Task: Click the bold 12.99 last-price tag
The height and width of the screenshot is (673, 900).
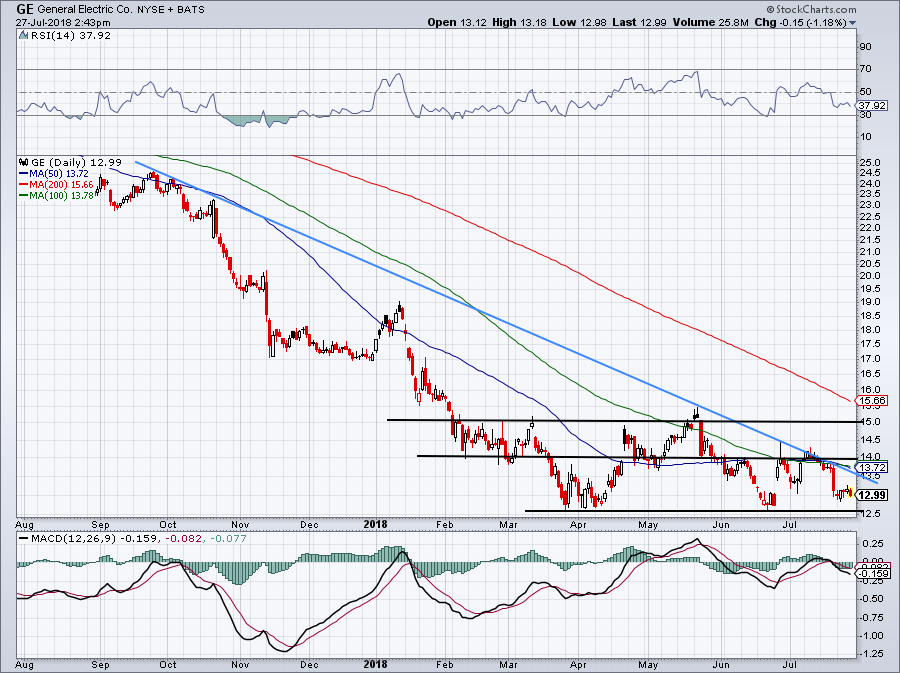Action: click(873, 495)
